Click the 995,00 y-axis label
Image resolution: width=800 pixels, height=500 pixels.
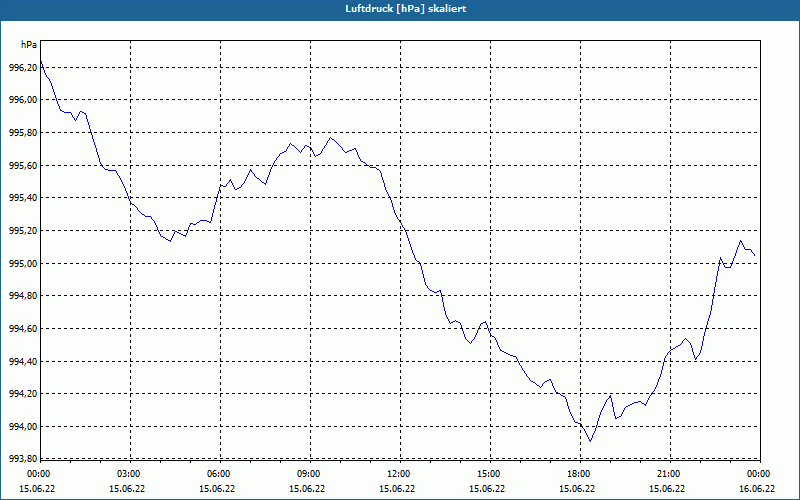tap(23, 263)
